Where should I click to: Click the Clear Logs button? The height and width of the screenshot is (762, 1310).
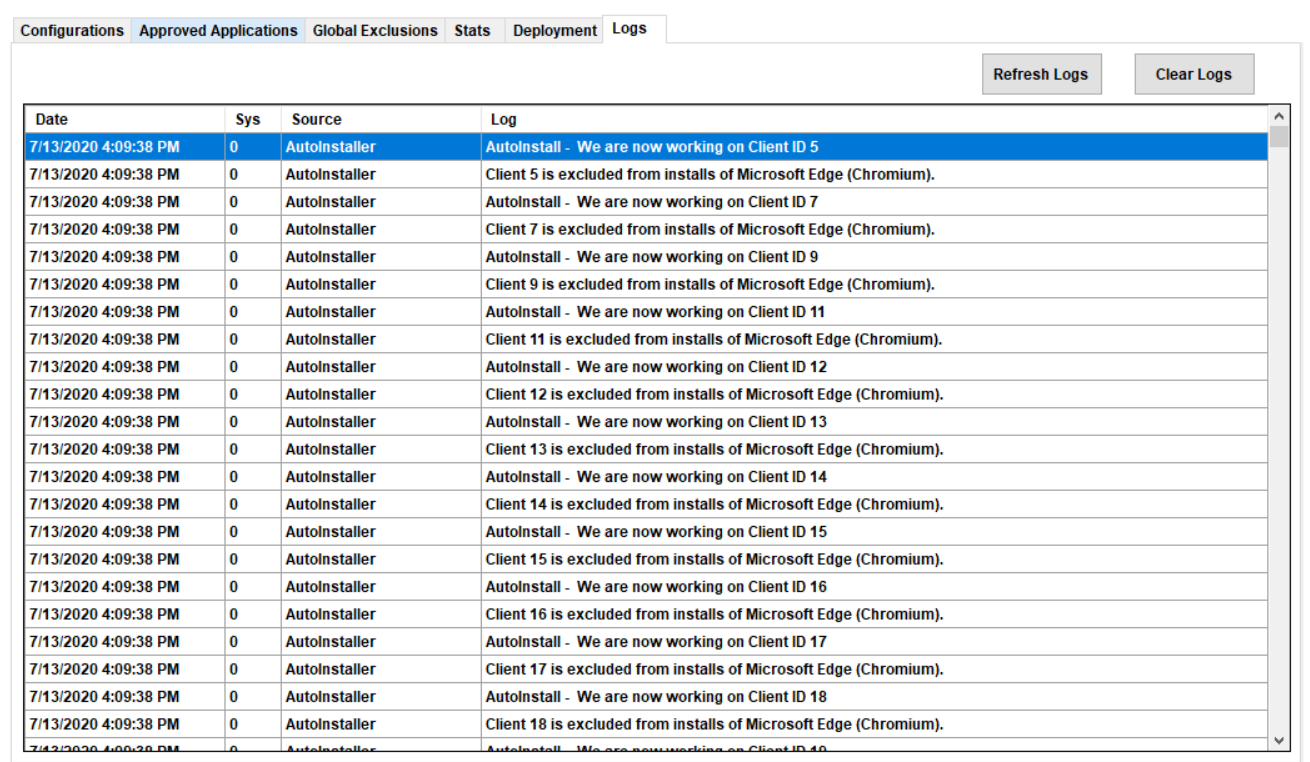tap(1193, 74)
